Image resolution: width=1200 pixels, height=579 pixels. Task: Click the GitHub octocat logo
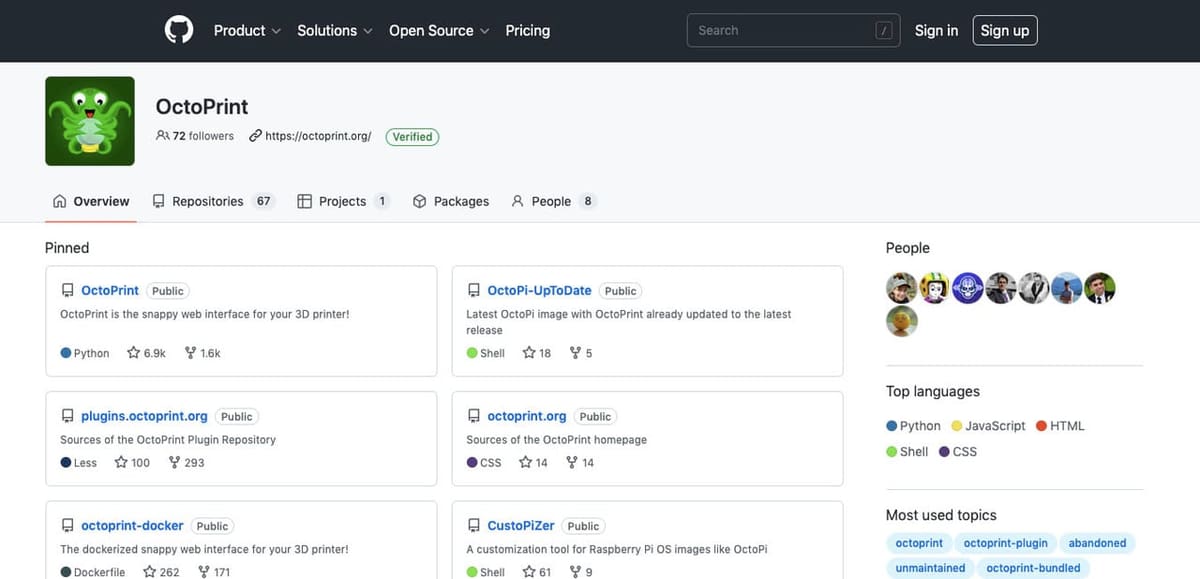coord(178,31)
